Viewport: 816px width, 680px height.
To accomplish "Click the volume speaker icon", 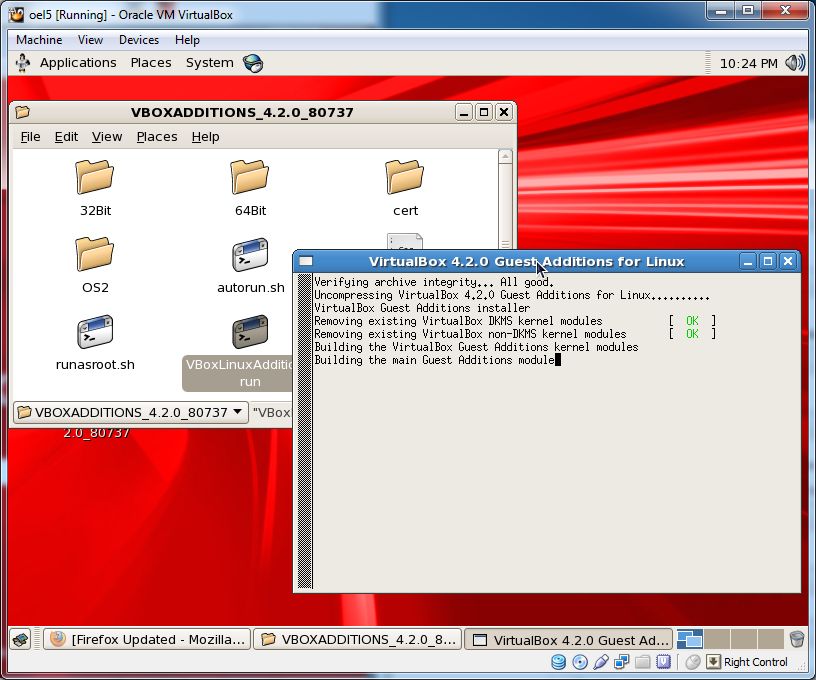I will [795, 63].
